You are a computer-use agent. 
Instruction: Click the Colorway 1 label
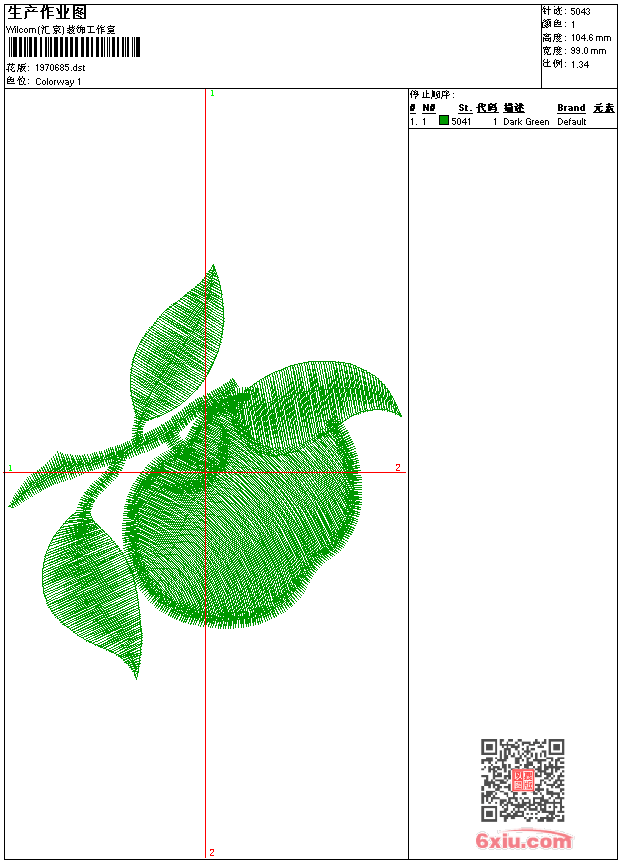point(58,81)
